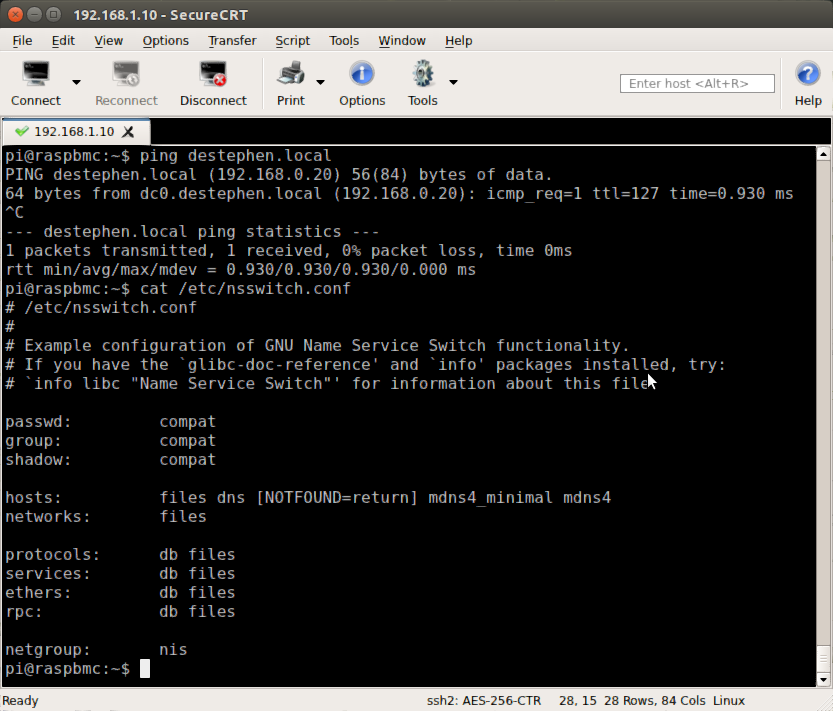The width and height of the screenshot is (833, 711).
Task: Maximize the SecureCRT window
Action: click(x=53, y=14)
